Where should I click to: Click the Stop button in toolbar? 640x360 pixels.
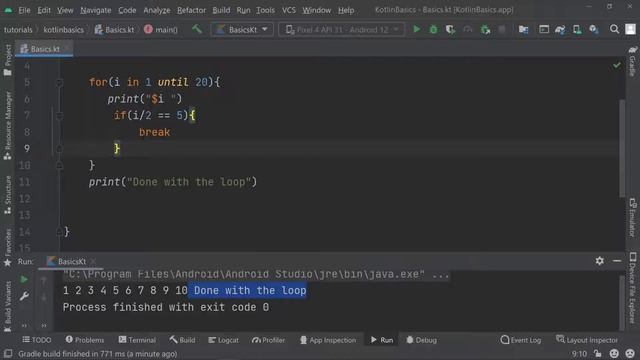coord(502,29)
